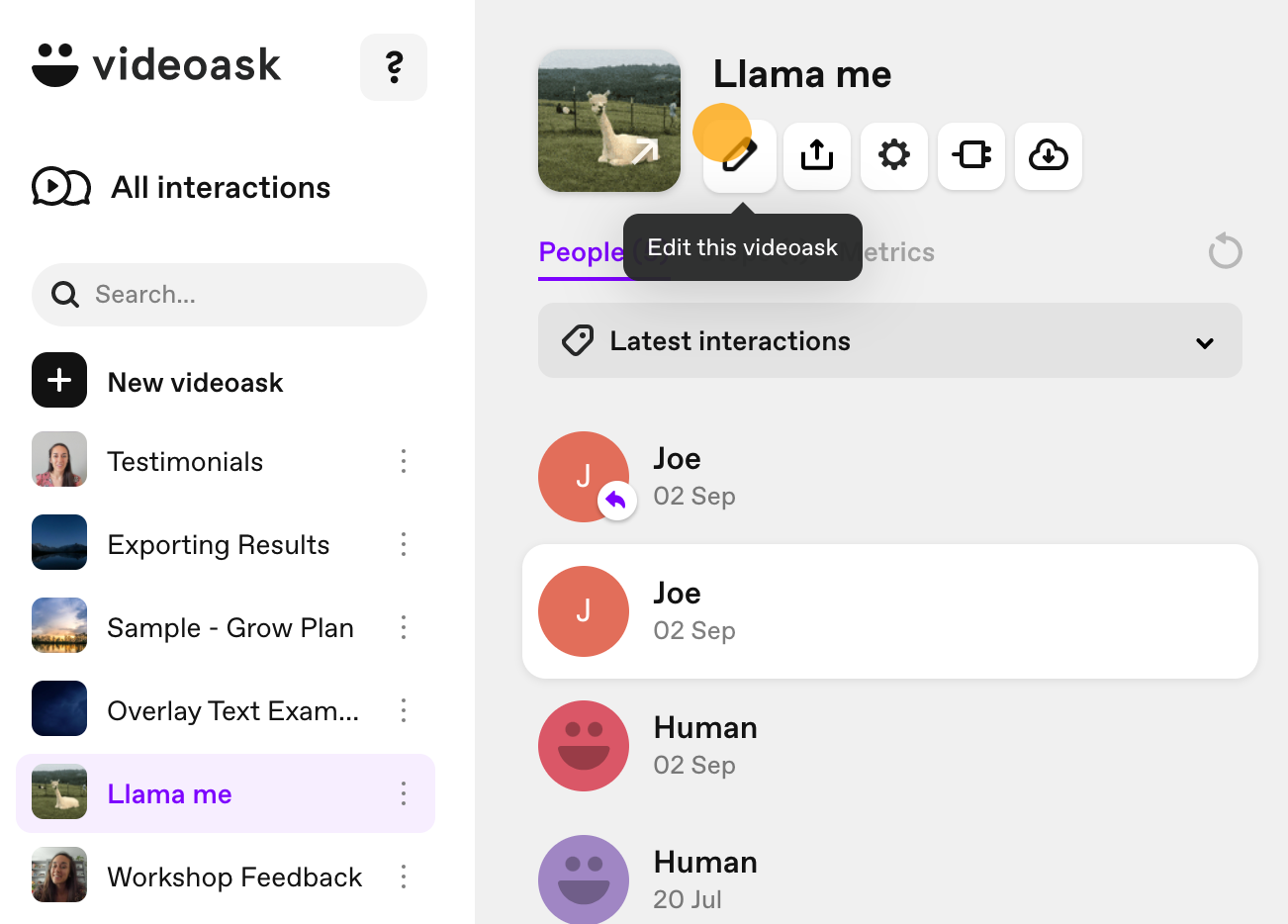
Task: Click the cloud download export icon
Action: coord(1049,155)
